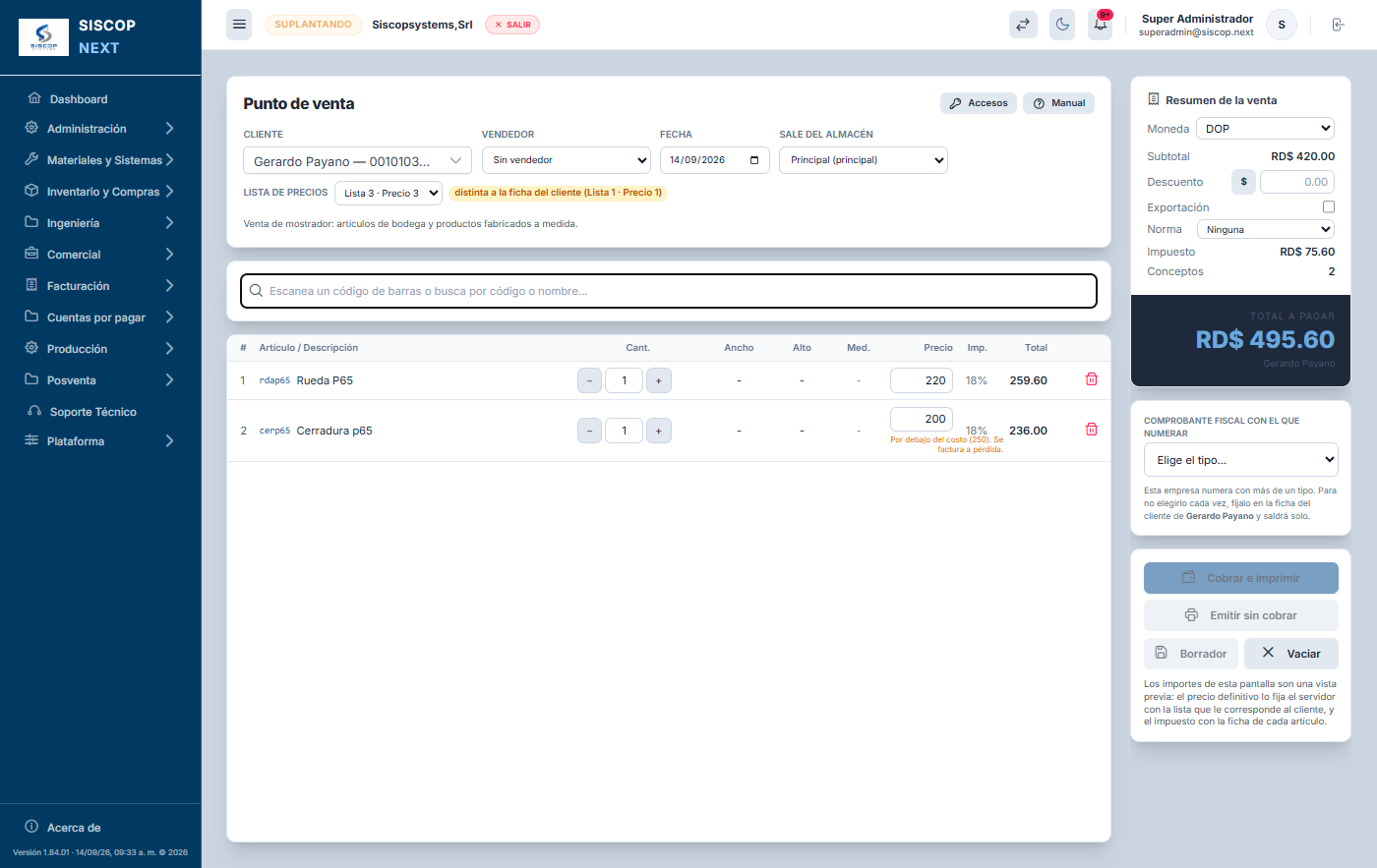1377x868 pixels.
Task: Click the Vaciar button
Action: pyautogui.click(x=1291, y=654)
